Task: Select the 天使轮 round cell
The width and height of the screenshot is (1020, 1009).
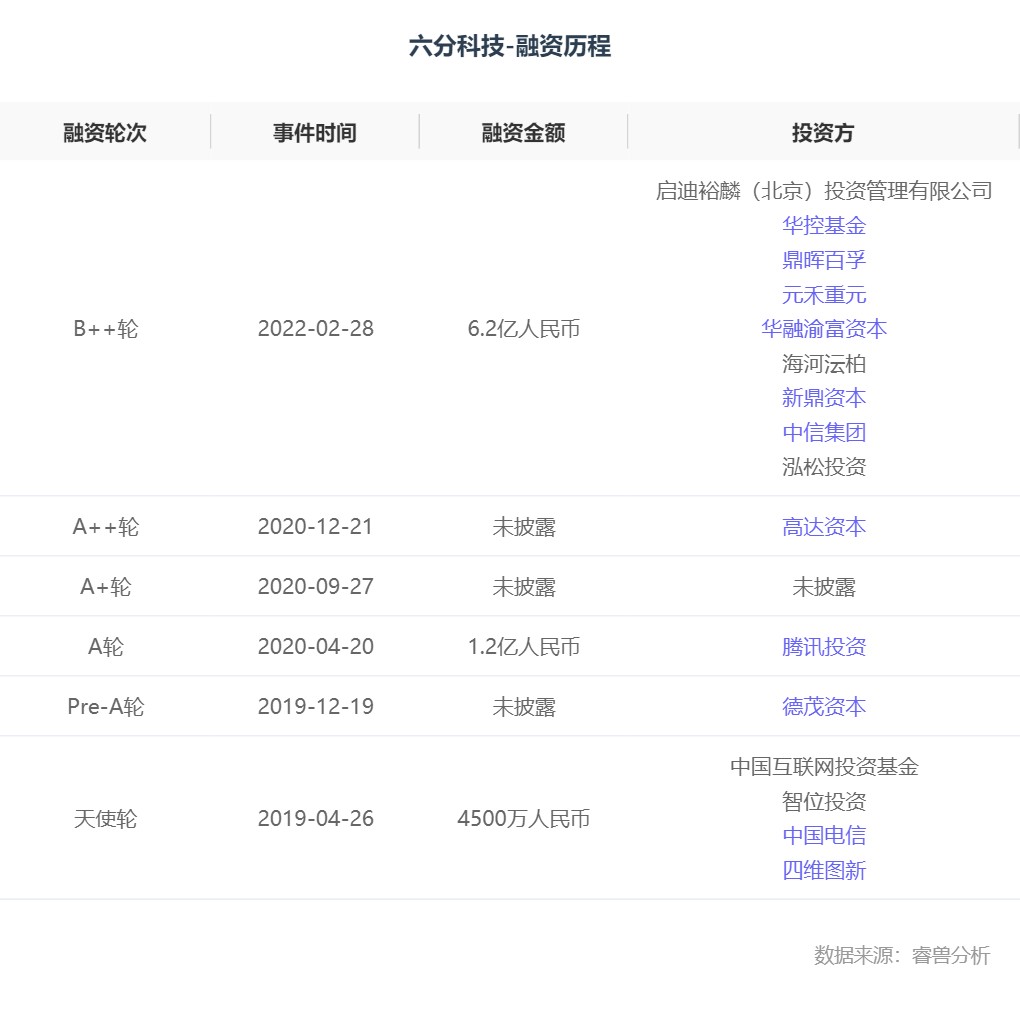Action: 105,818
